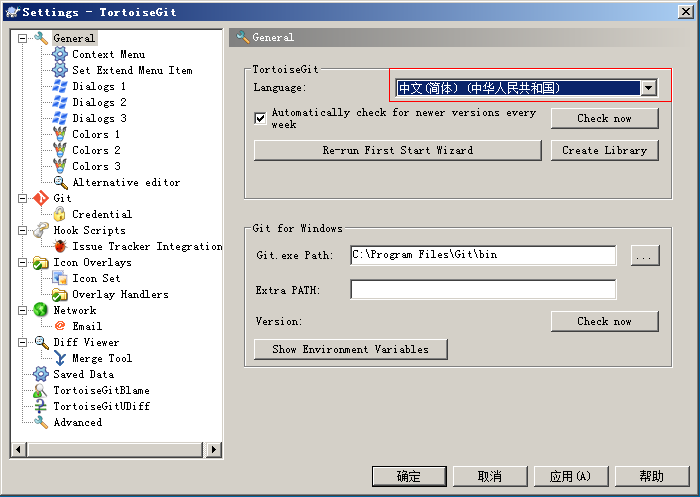Click the Saved Data gear icon

point(41,374)
